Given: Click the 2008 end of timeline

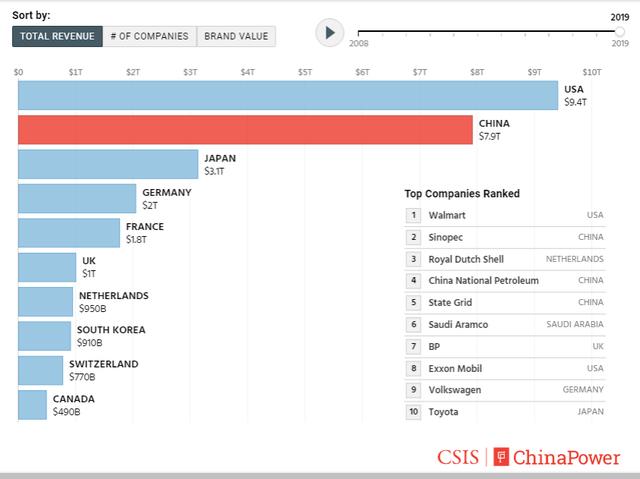Looking at the screenshot, I should [358, 32].
